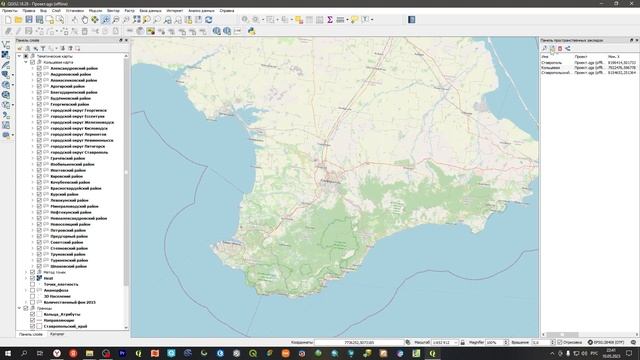Enable the Анаморфоза layer checkbox
This screenshot has width=640, height=360.
[32, 290]
